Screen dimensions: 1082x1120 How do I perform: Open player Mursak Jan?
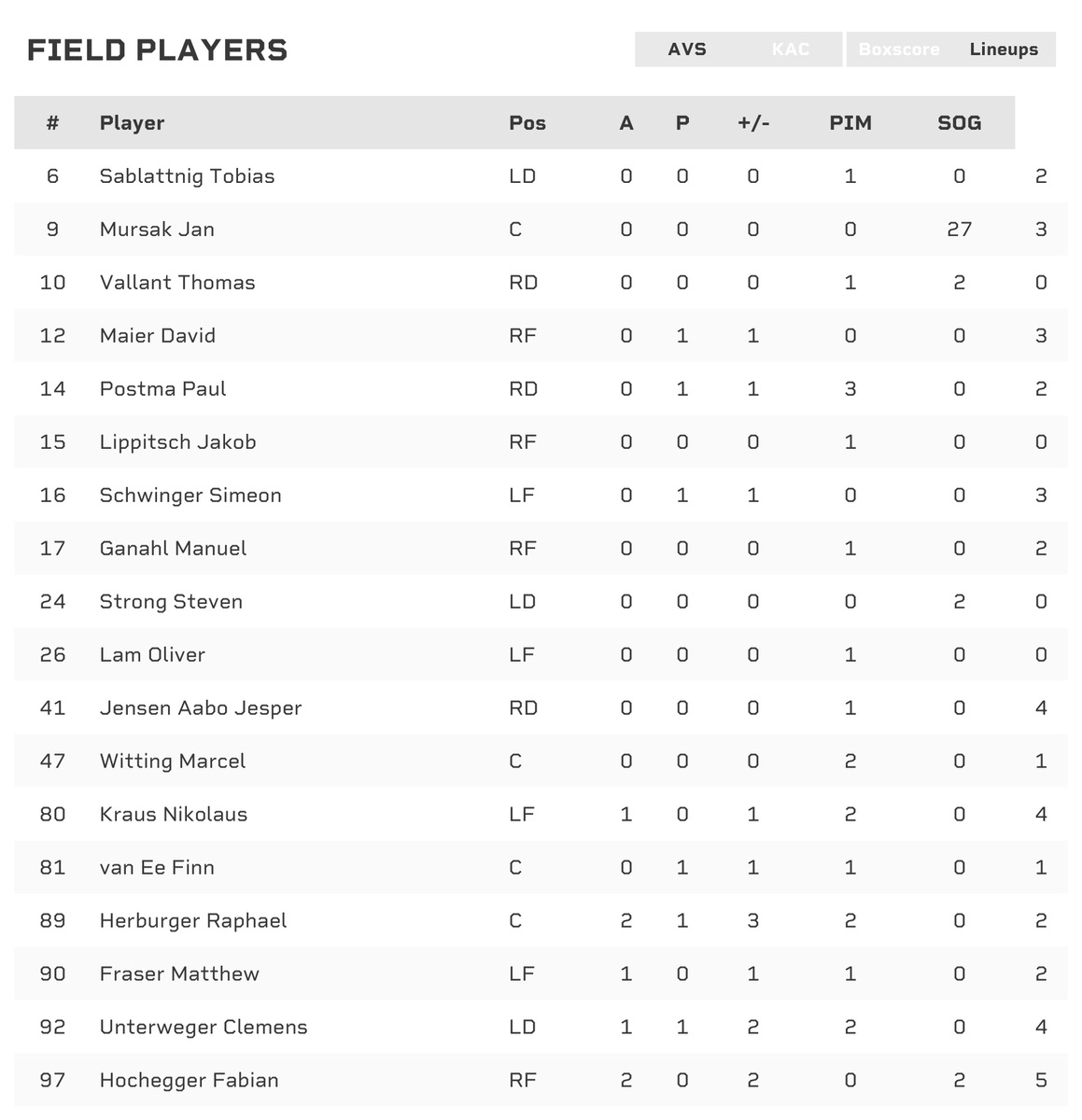pyautogui.click(x=157, y=230)
